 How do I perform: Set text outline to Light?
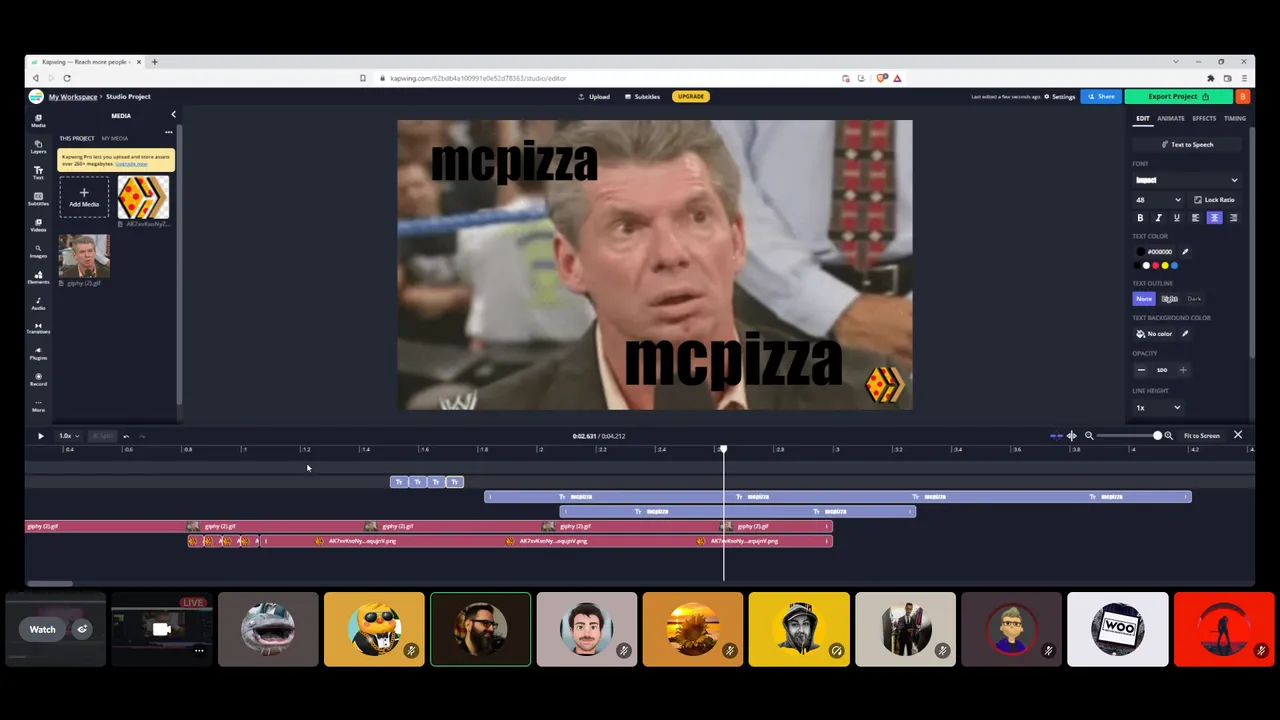point(1169,299)
